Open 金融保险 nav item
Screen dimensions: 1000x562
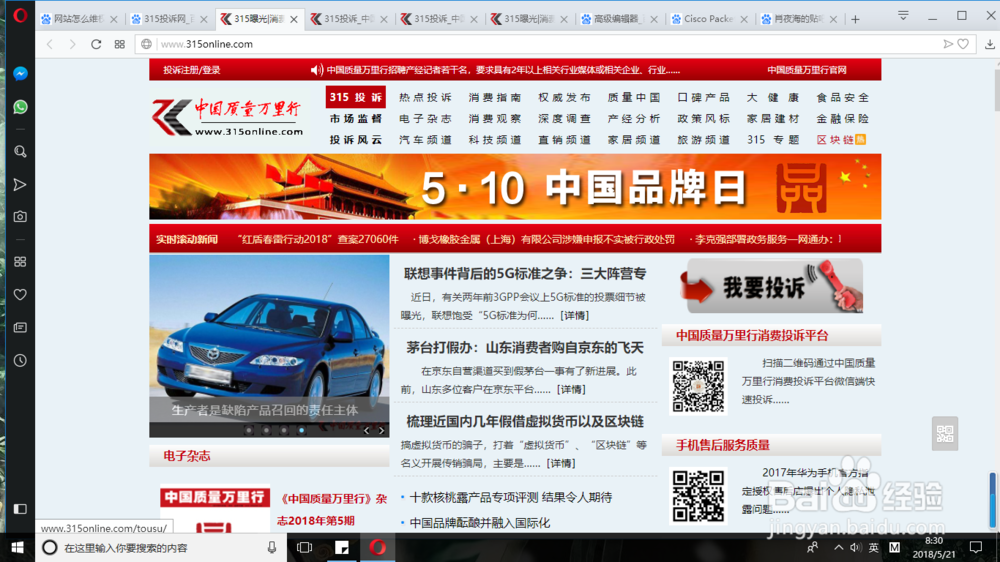click(842, 119)
